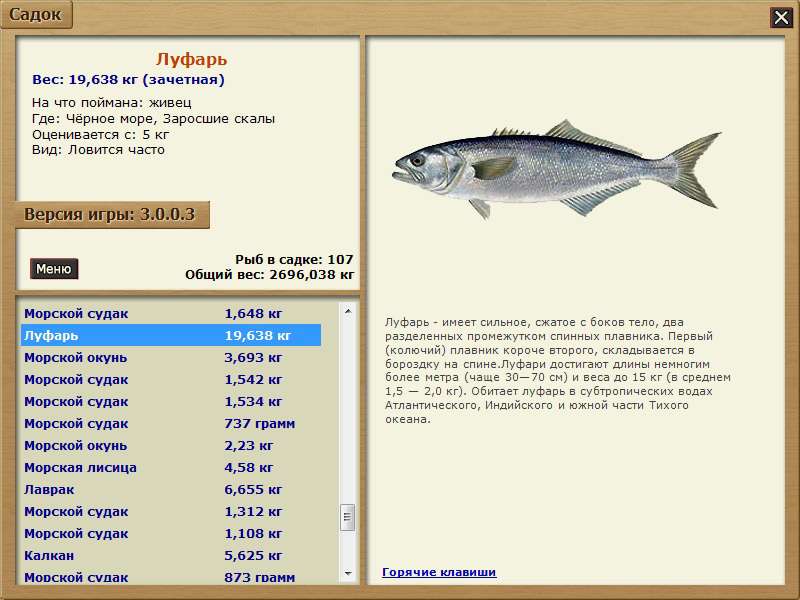Choose Морская лисица in the fish list
The width and height of the screenshot is (800, 600).
(170, 468)
